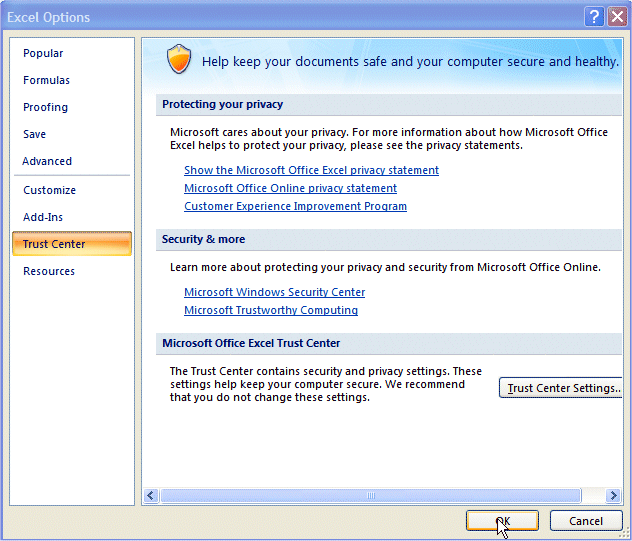Open Microsoft Office Online privacy statement link
Image resolution: width=632 pixels, height=541 pixels.
pyautogui.click(x=290, y=188)
